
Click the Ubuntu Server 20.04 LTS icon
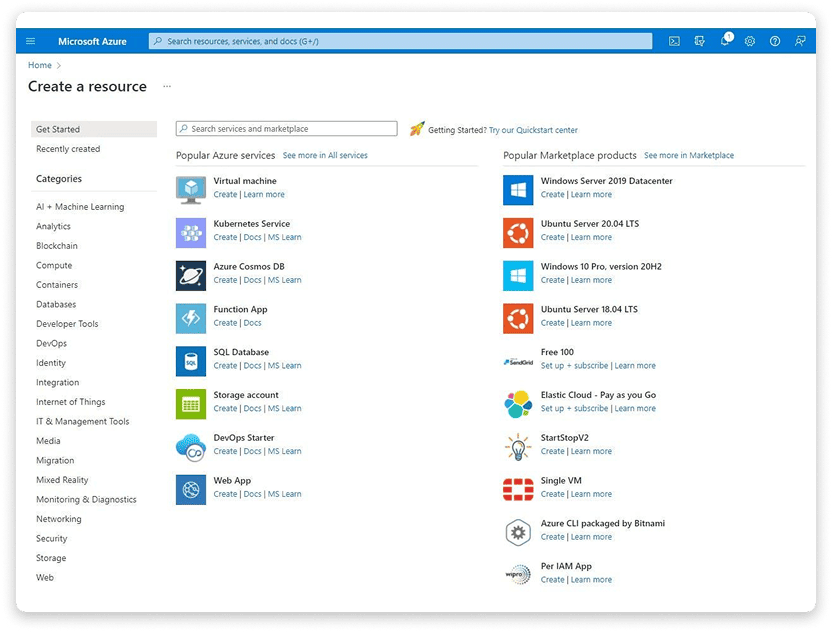pyautogui.click(x=518, y=232)
